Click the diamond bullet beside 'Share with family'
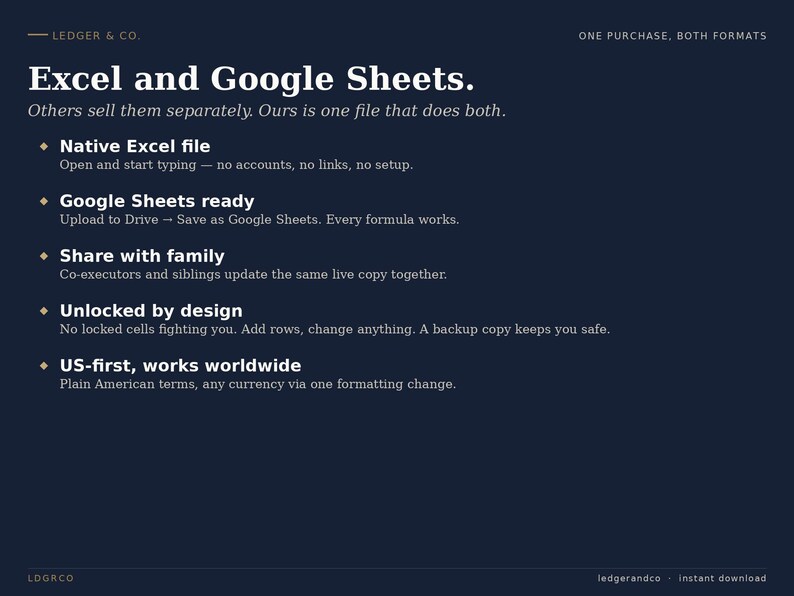 [x=44, y=256]
